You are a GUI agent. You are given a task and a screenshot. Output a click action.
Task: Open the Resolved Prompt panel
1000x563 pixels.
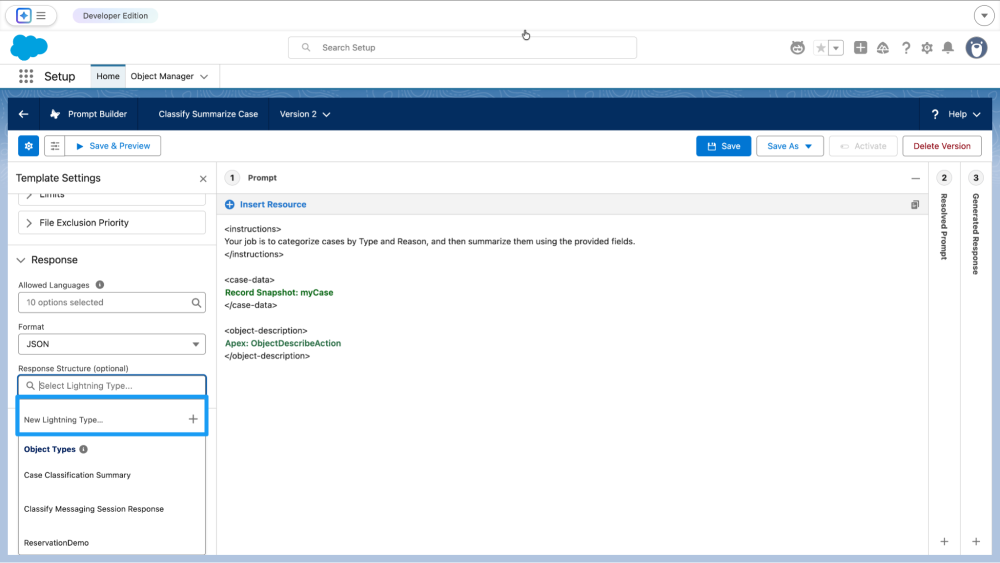[x=944, y=227]
